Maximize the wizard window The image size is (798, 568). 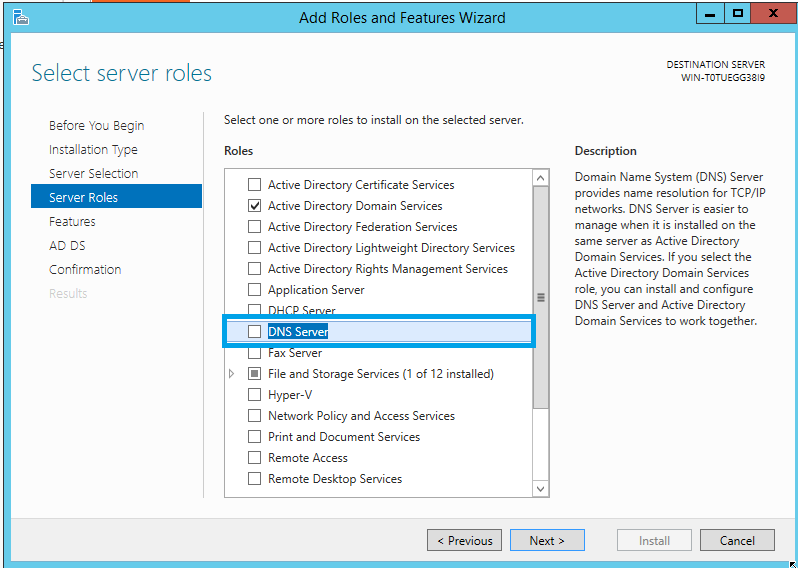click(x=737, y=14)
